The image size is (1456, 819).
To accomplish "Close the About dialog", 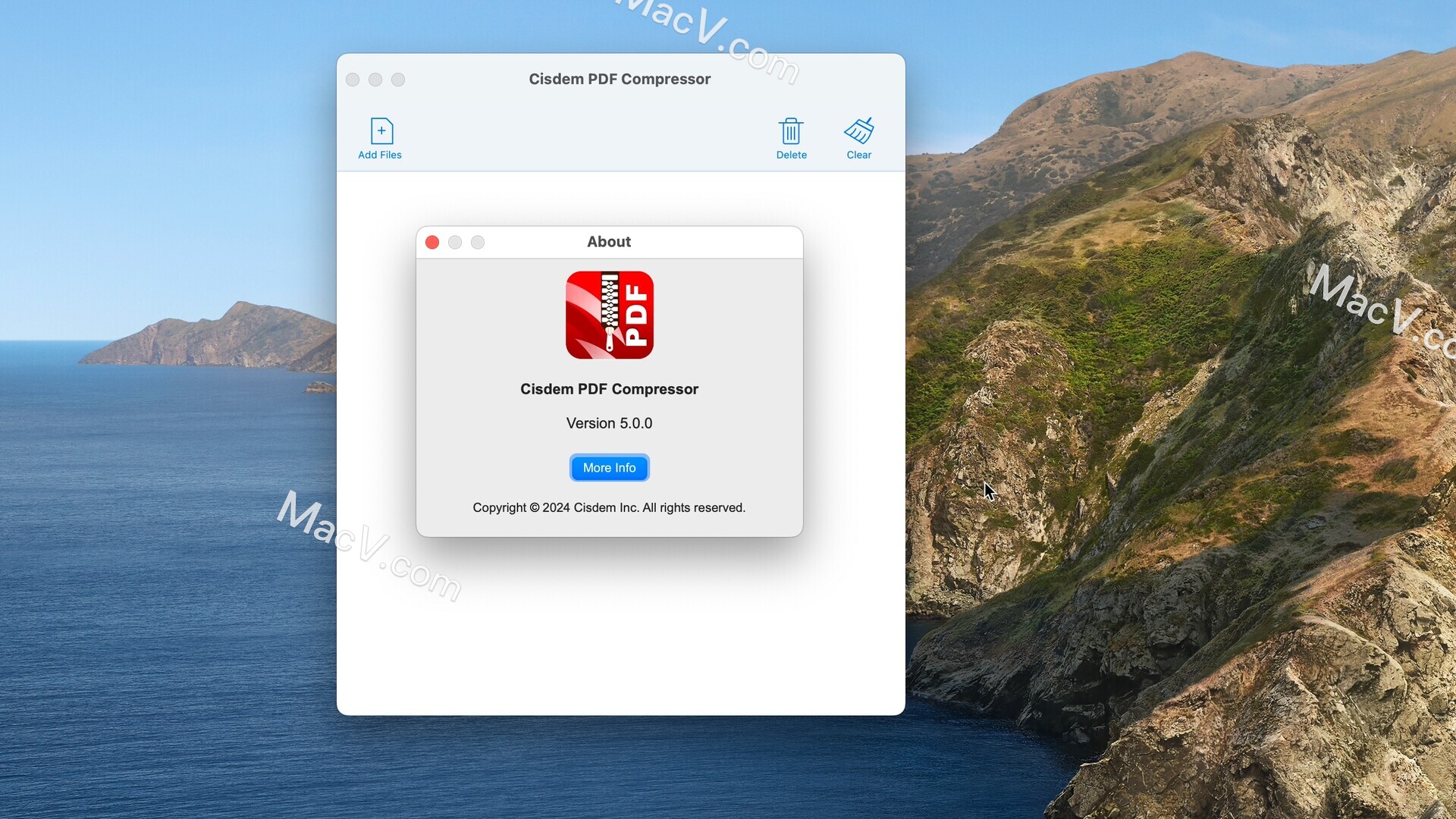I will coord(432,242).
